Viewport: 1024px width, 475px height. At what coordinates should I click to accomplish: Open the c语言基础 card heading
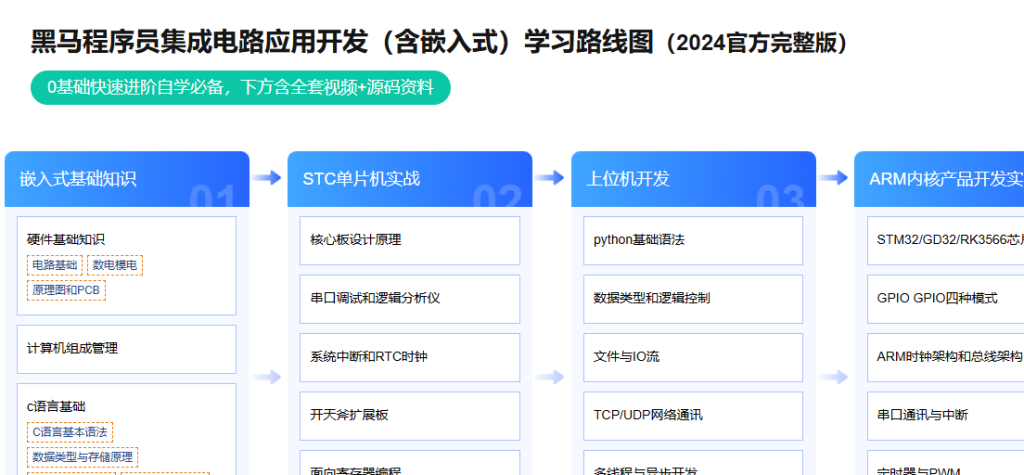[x=56, y=406]
